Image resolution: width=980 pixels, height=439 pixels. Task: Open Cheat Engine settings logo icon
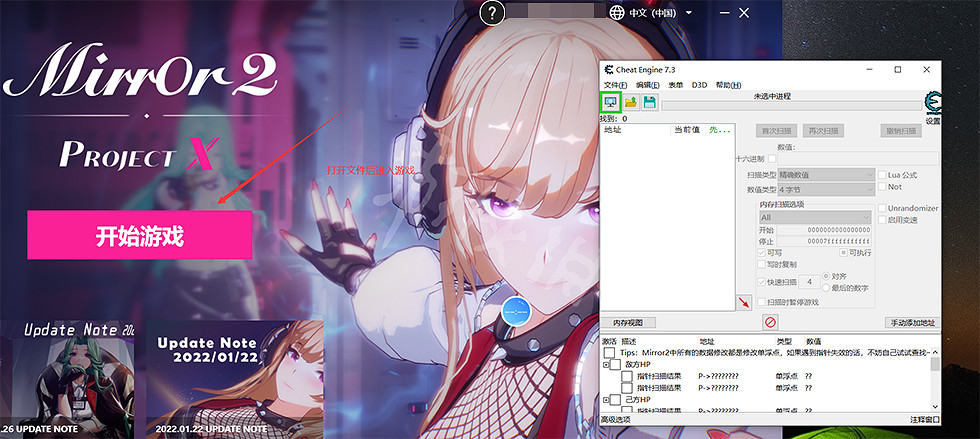pos(932,105)
